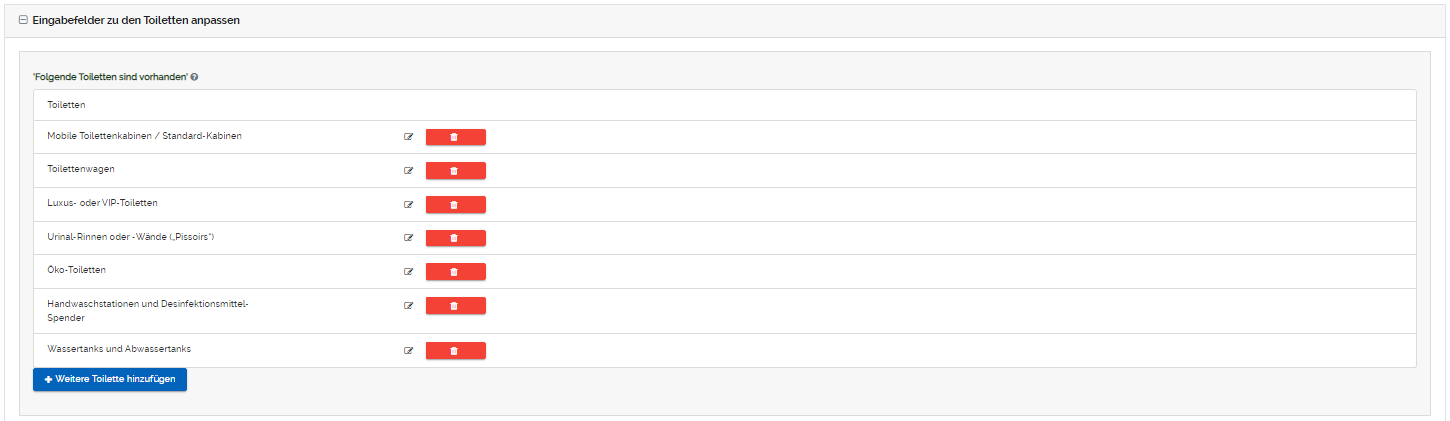
Task: Edit the Luxus- oder VIP-Toiletten entry
Action: 408,205
